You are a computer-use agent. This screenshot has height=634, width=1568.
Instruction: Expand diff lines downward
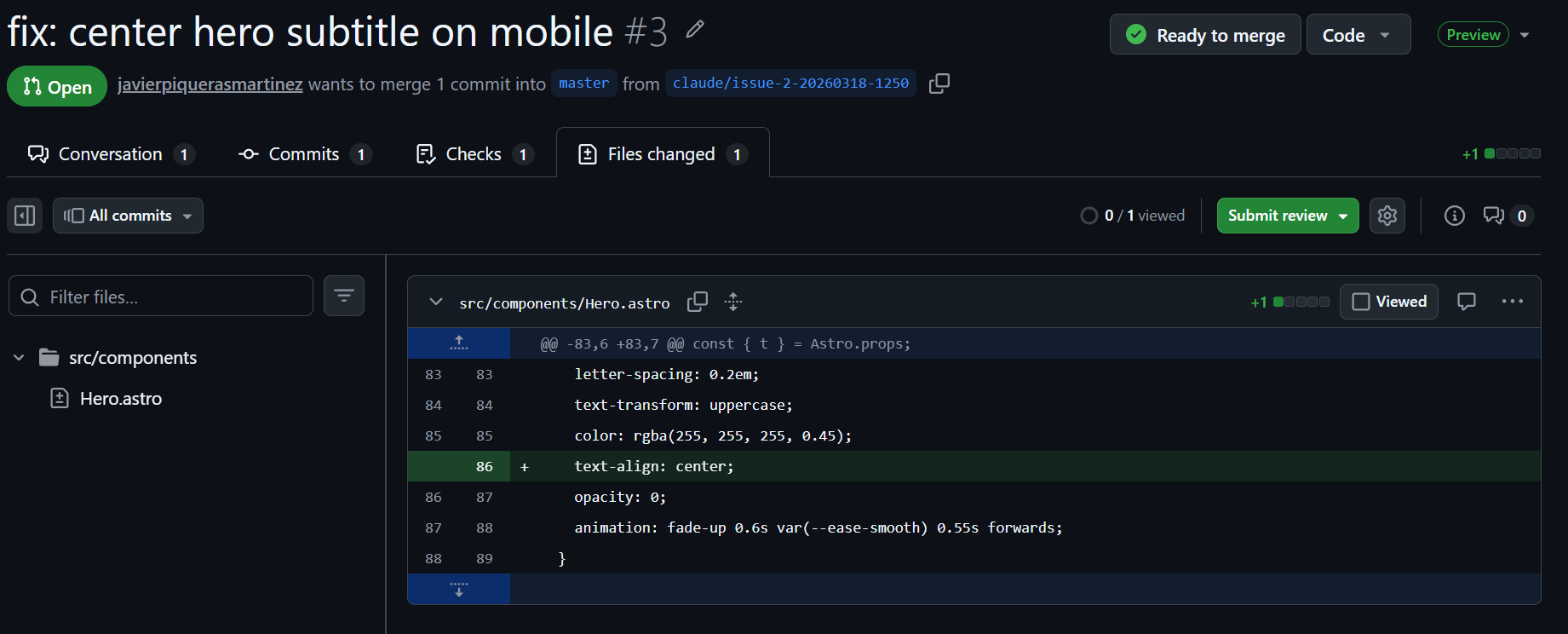coord(459,589)
